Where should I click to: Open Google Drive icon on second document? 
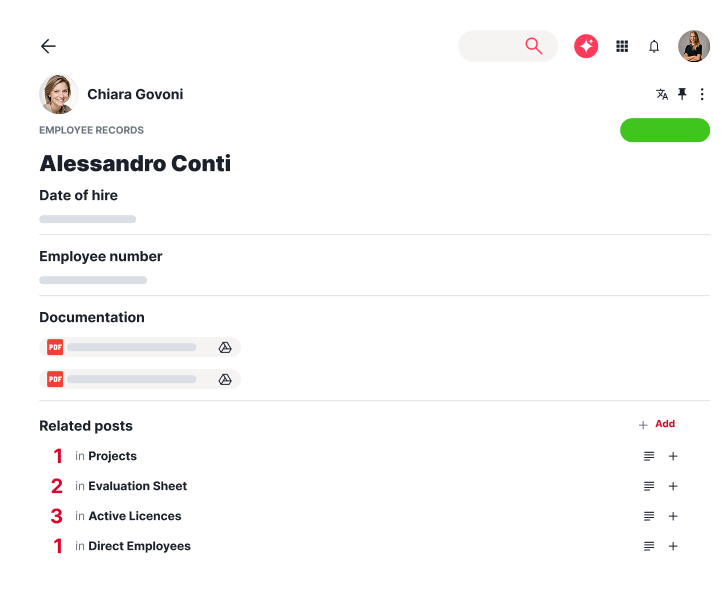pos(225,379)
